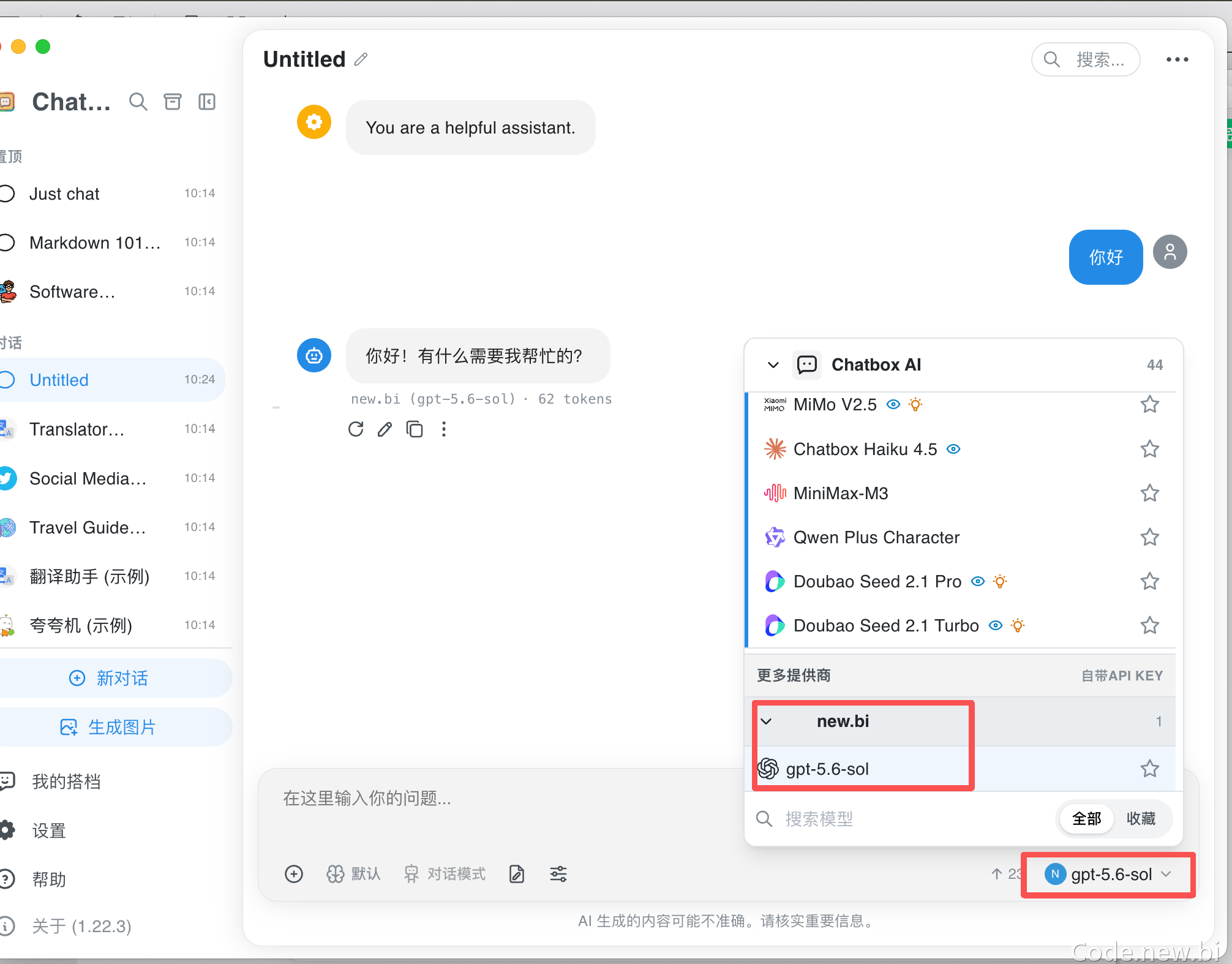Open the Untitled conversation in sidebar

[x=111, y=380]
